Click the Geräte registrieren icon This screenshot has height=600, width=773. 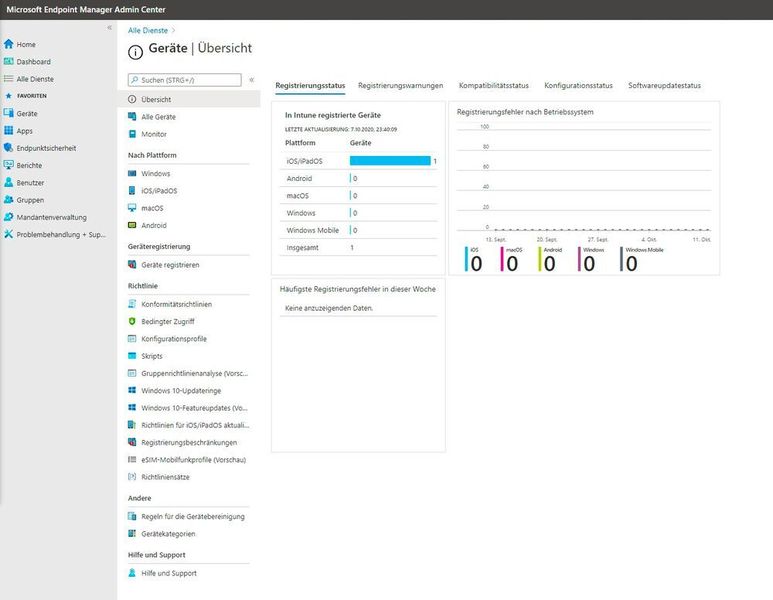pos(132,265)
